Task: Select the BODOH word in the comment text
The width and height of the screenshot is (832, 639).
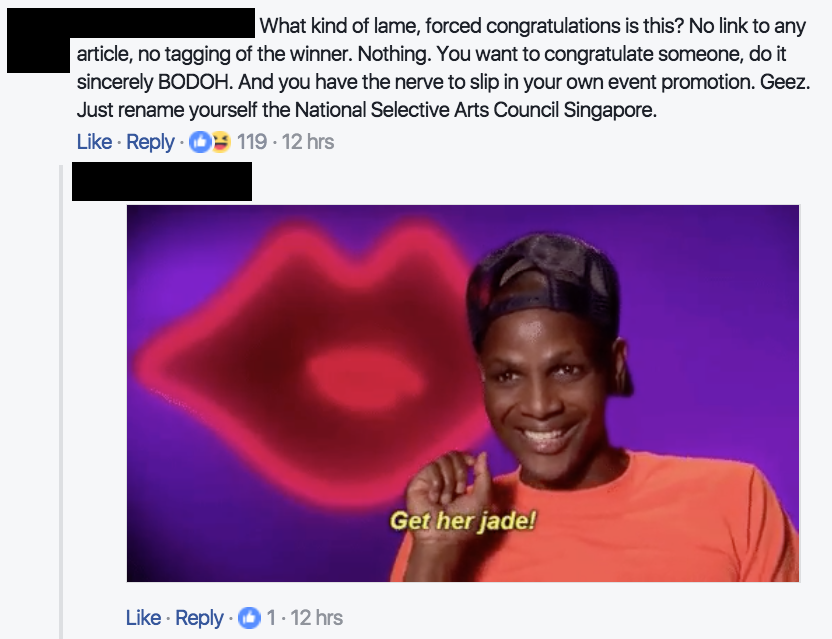Action: click(194, 82)
